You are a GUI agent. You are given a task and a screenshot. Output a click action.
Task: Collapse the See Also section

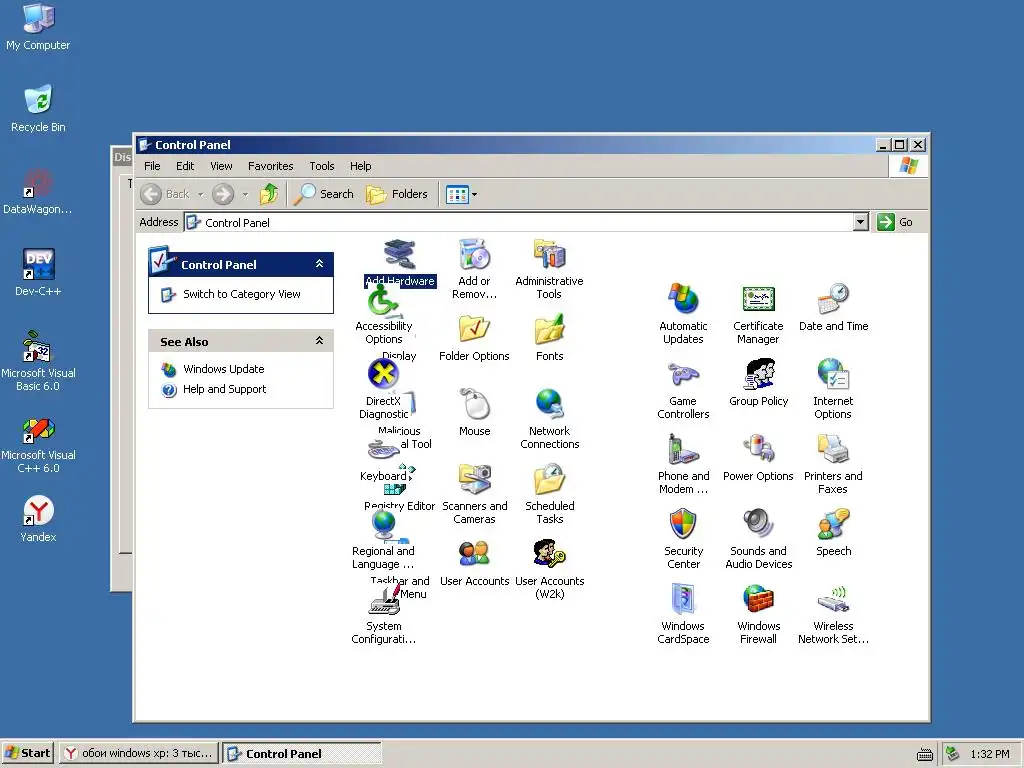coord(319,341)
